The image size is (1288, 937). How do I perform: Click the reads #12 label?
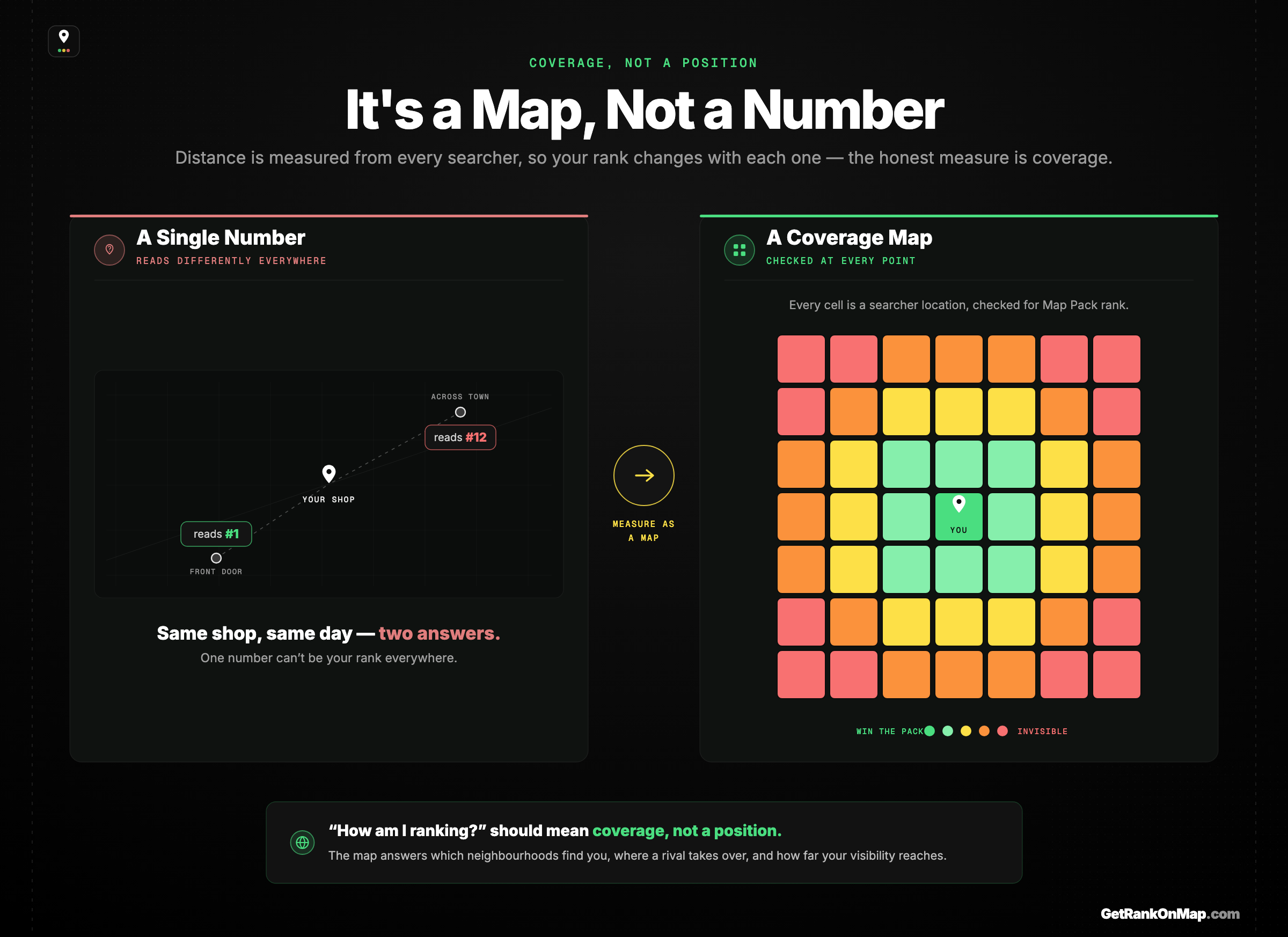460,437
